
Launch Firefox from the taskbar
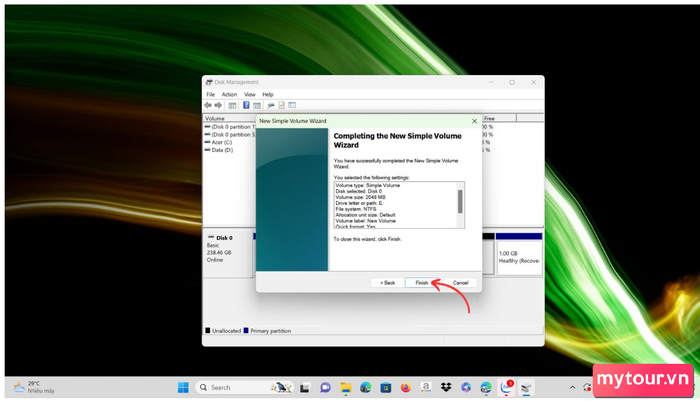tap(405, 387)
